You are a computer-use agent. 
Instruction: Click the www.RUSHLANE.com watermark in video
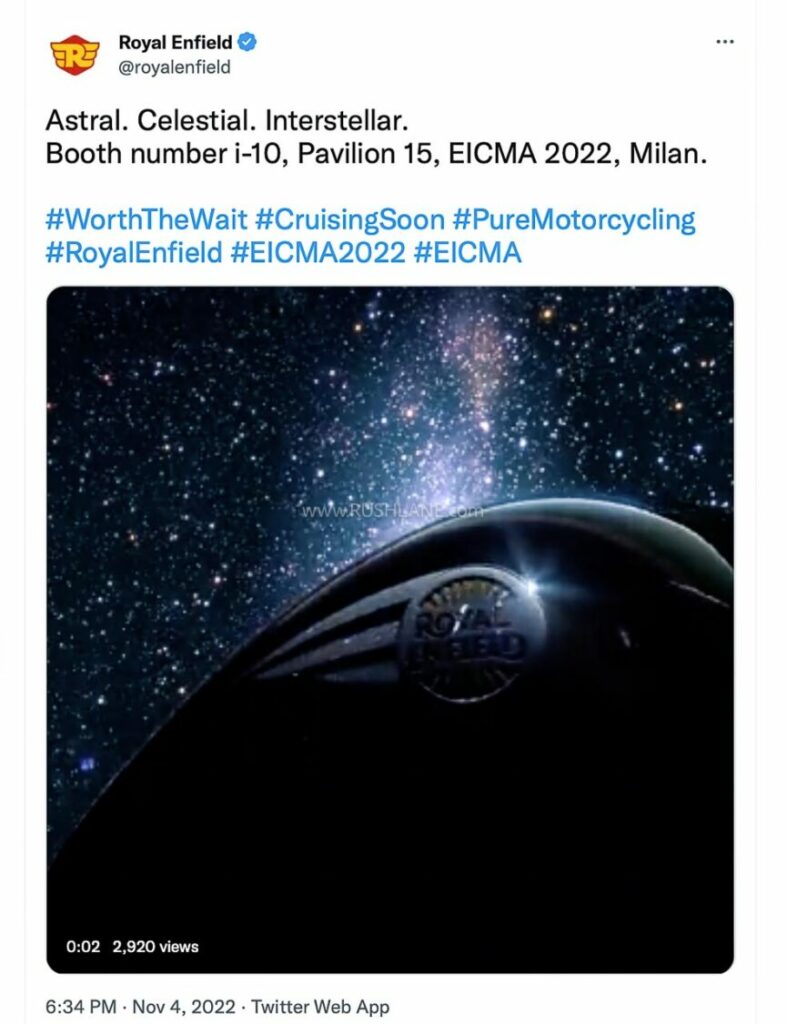point(392,510)
